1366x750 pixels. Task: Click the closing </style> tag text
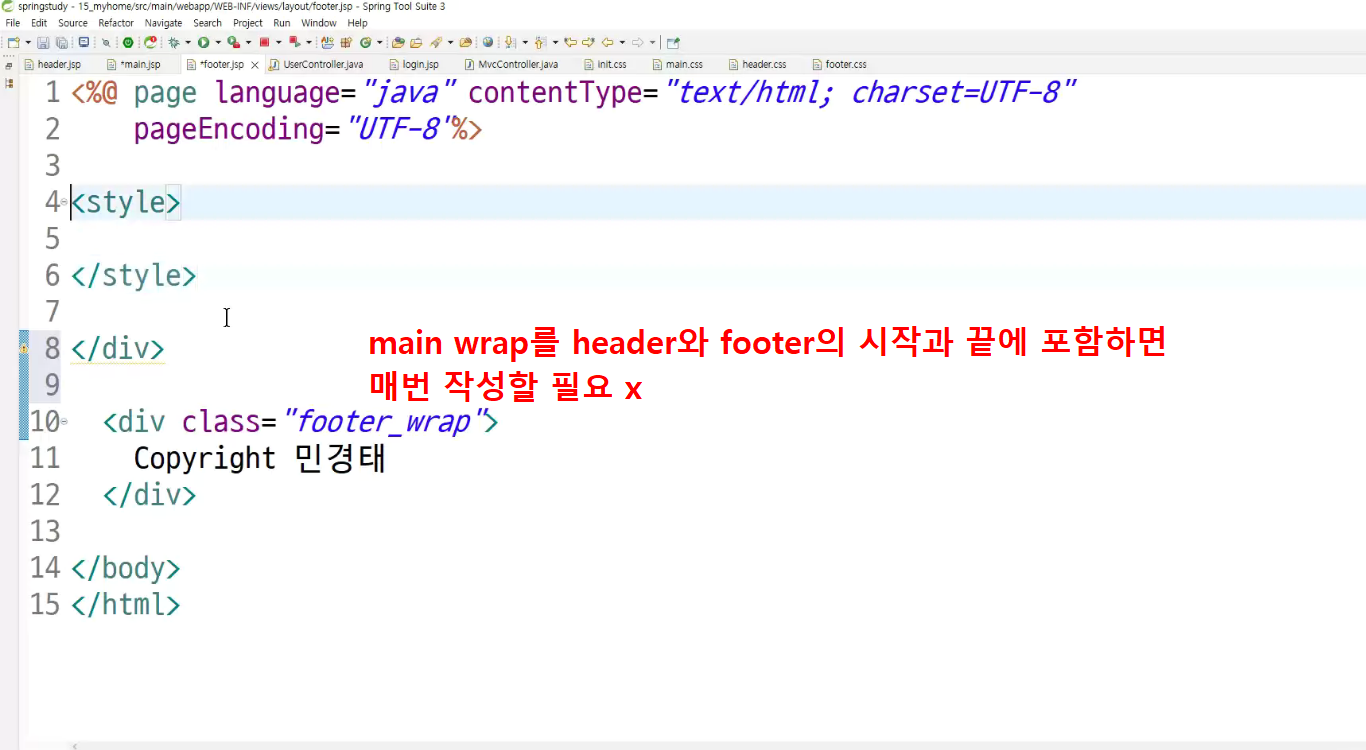134,275
